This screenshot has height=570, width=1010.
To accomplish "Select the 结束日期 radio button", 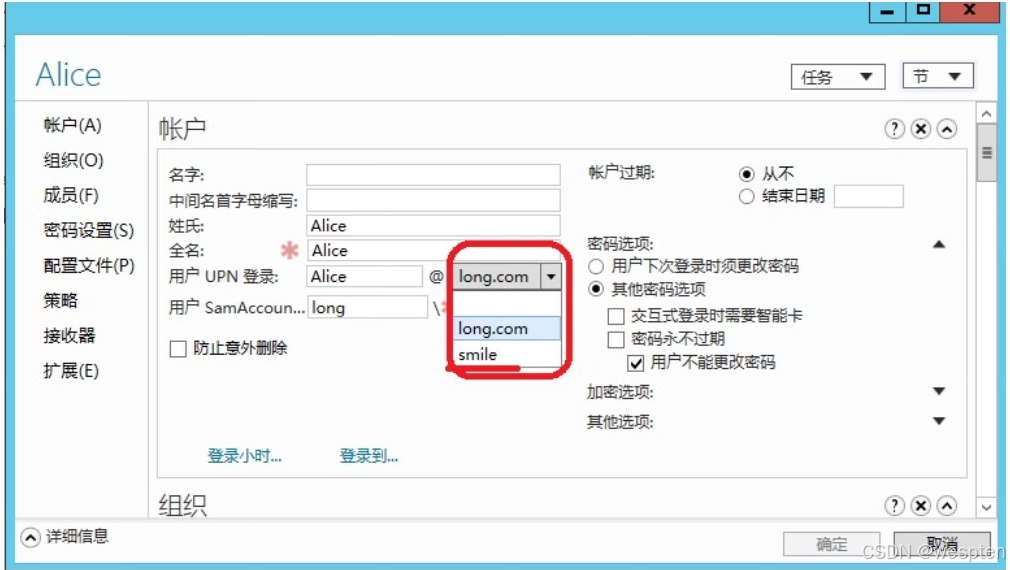I will (747, 196).
